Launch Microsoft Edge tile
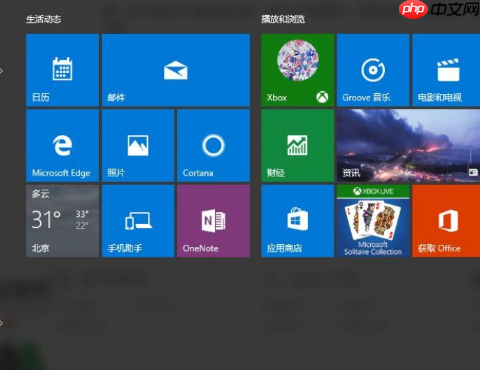This screenshot has height=370, width=480. click(62, 146)
